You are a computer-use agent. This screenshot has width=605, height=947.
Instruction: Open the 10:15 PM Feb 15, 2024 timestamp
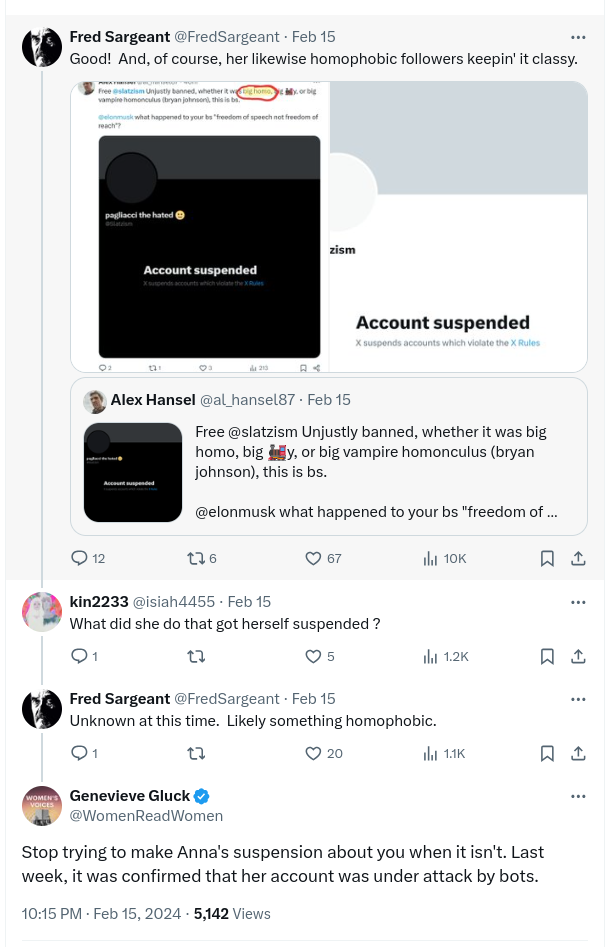point(101,914)
